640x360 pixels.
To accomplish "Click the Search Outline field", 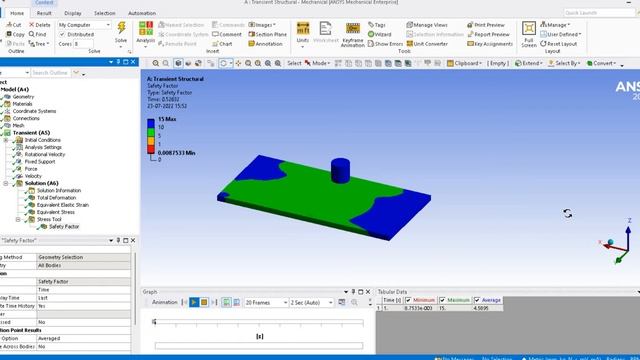I will coord(50,73).
